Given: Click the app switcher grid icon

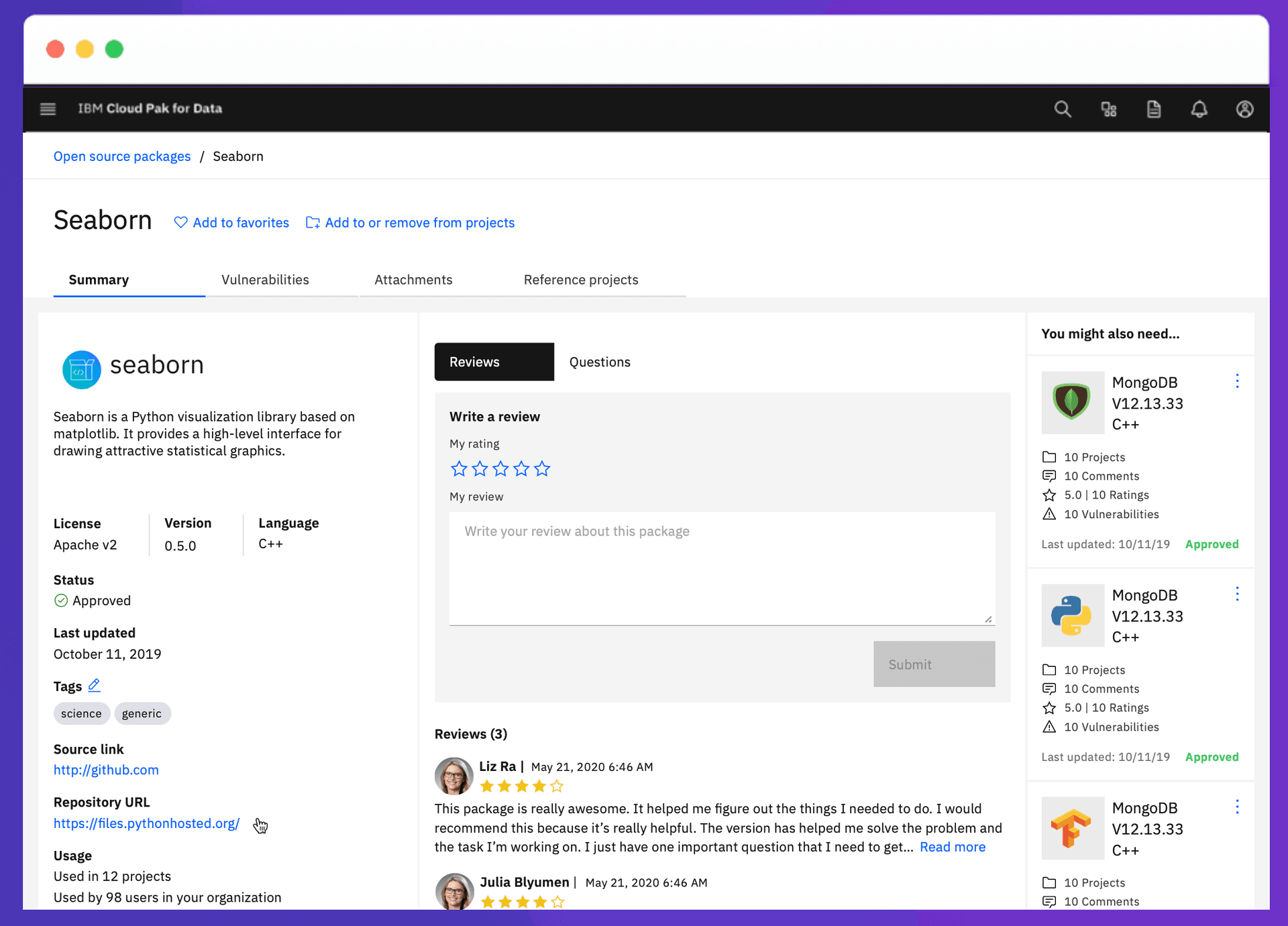Looking at the screenshot, I should [x=1109, y=109].
